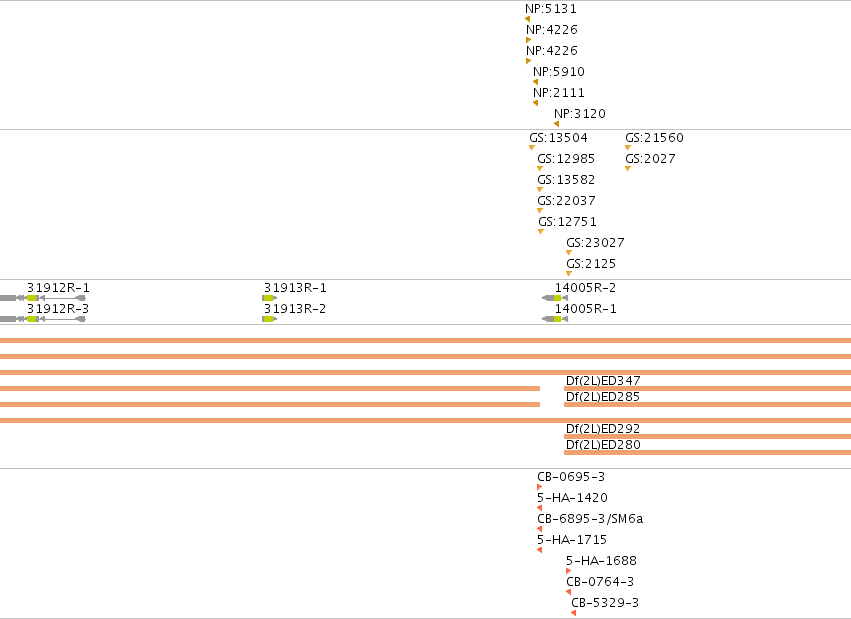Image resolution: width=851 pixels, height=619 pixels.
Task: Click the CB-5329-3 label
Action: (605, 603)
